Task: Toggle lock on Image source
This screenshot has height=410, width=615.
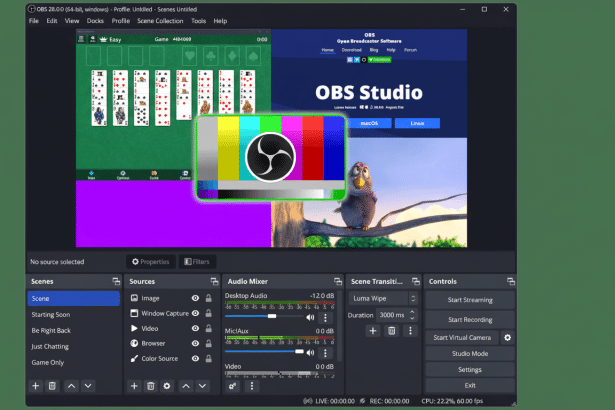Action: (x=209, y=298)
